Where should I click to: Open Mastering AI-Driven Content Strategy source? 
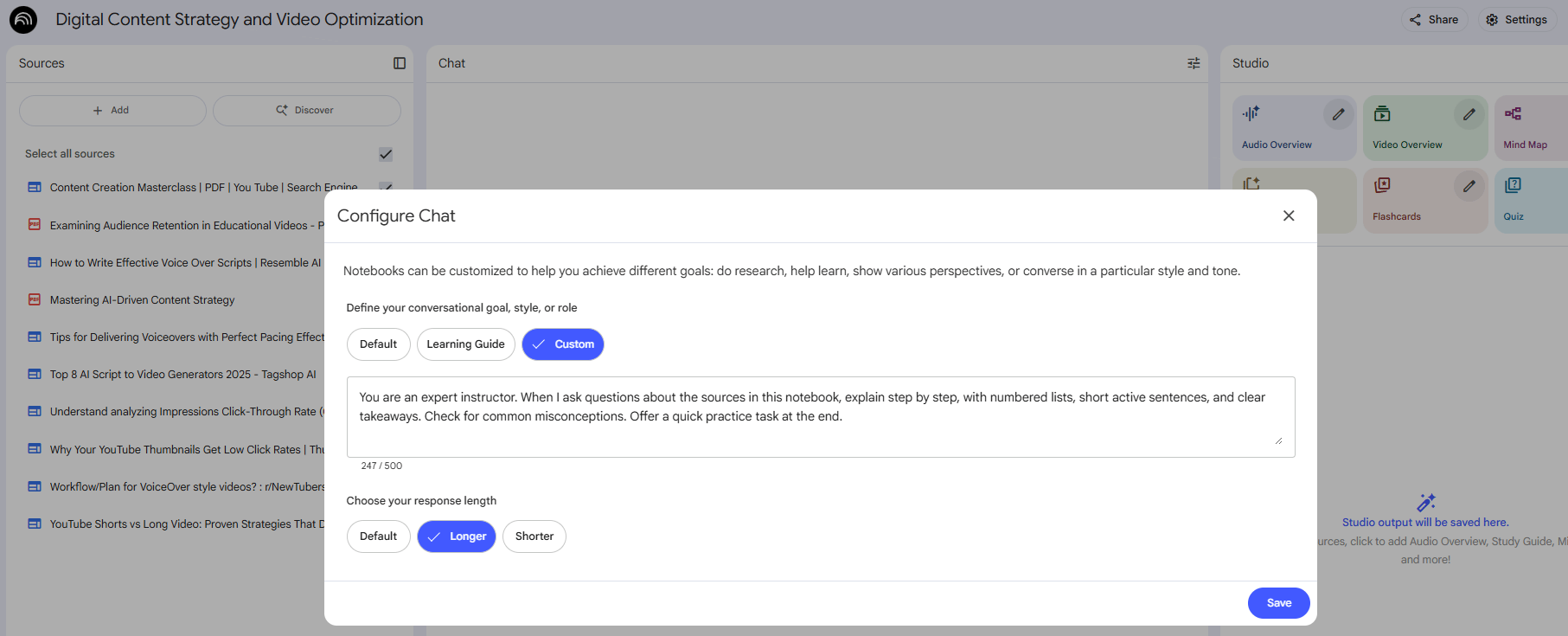pyautogui.click(x=143, y=299)
